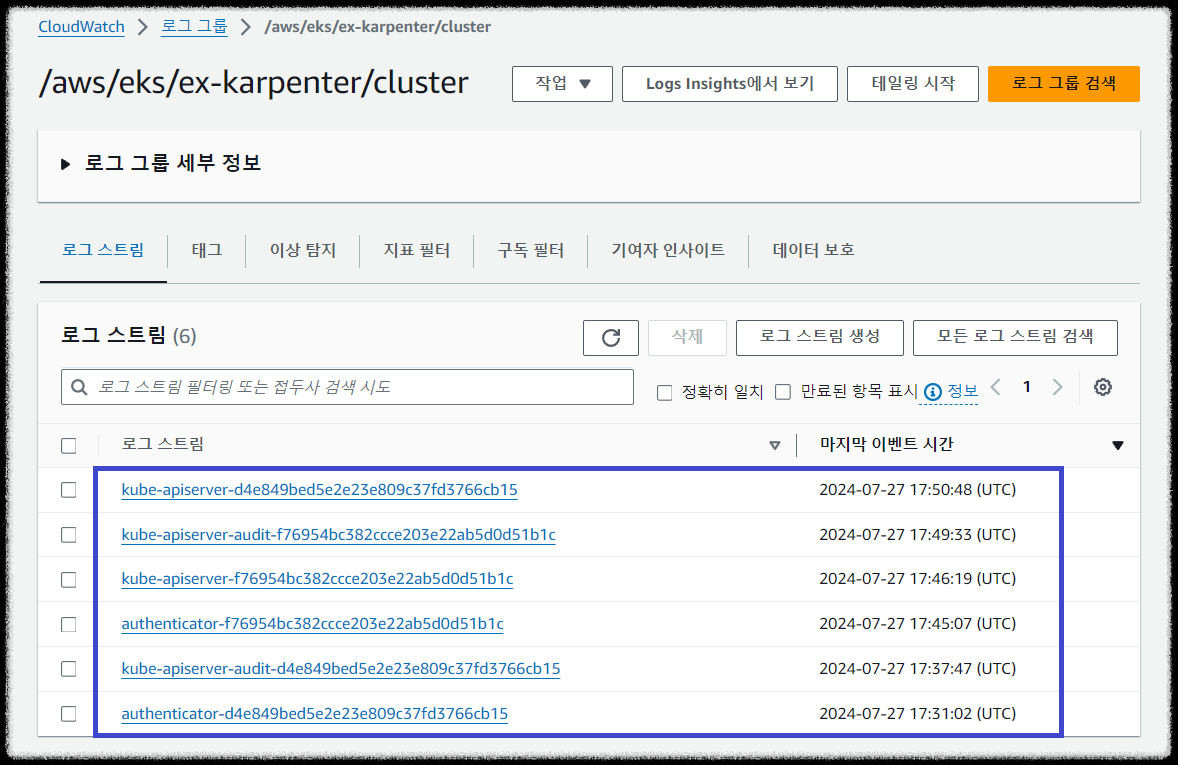The width and height of the screenshot is (1178, 765).
Task: Click 로그 스트림 생성 button
Action: [820, 337]
